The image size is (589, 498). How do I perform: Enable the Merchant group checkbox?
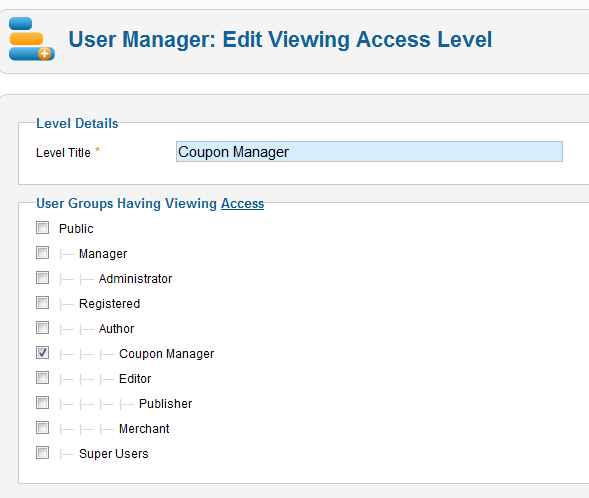tap(42, 428)
